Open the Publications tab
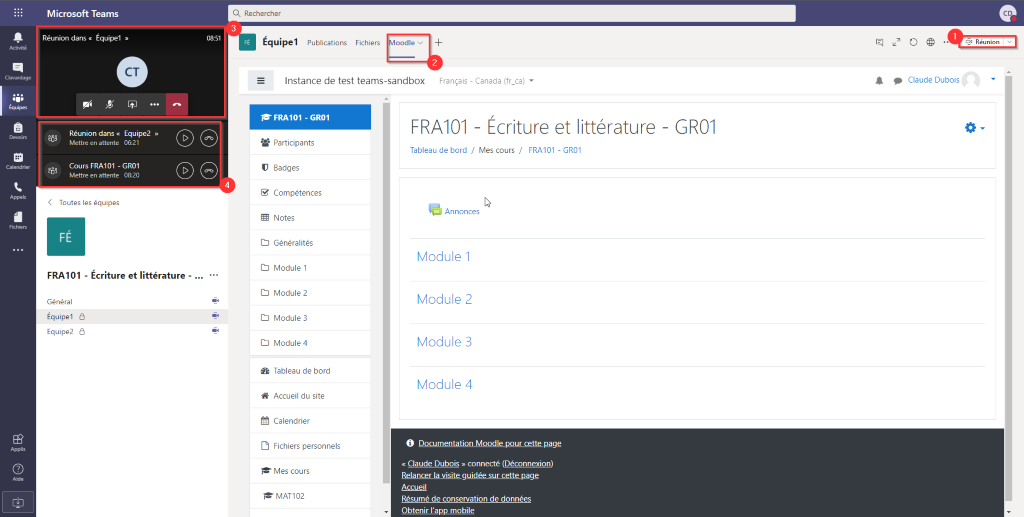Screen dimensions: 1024x517 (327, 42)
